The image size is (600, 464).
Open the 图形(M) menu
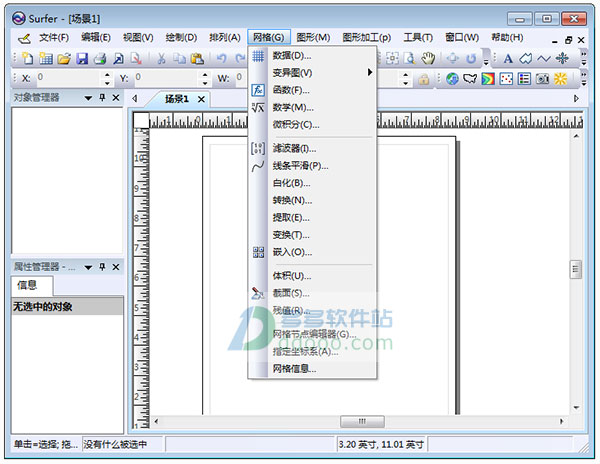coord(313,37)
